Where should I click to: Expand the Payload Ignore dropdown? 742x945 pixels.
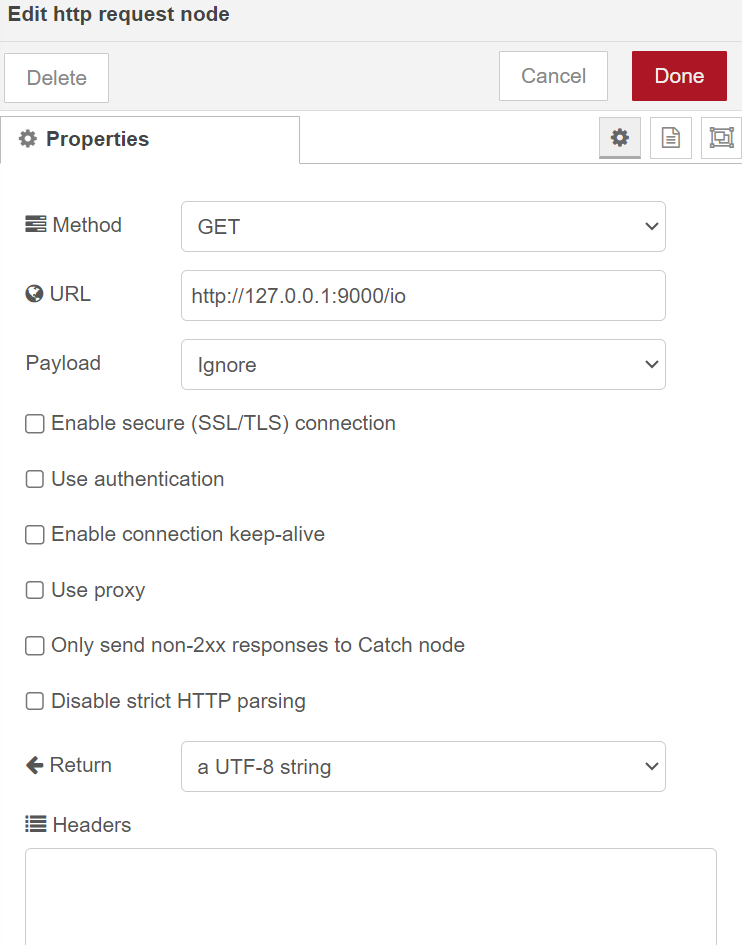click(422, 365)
